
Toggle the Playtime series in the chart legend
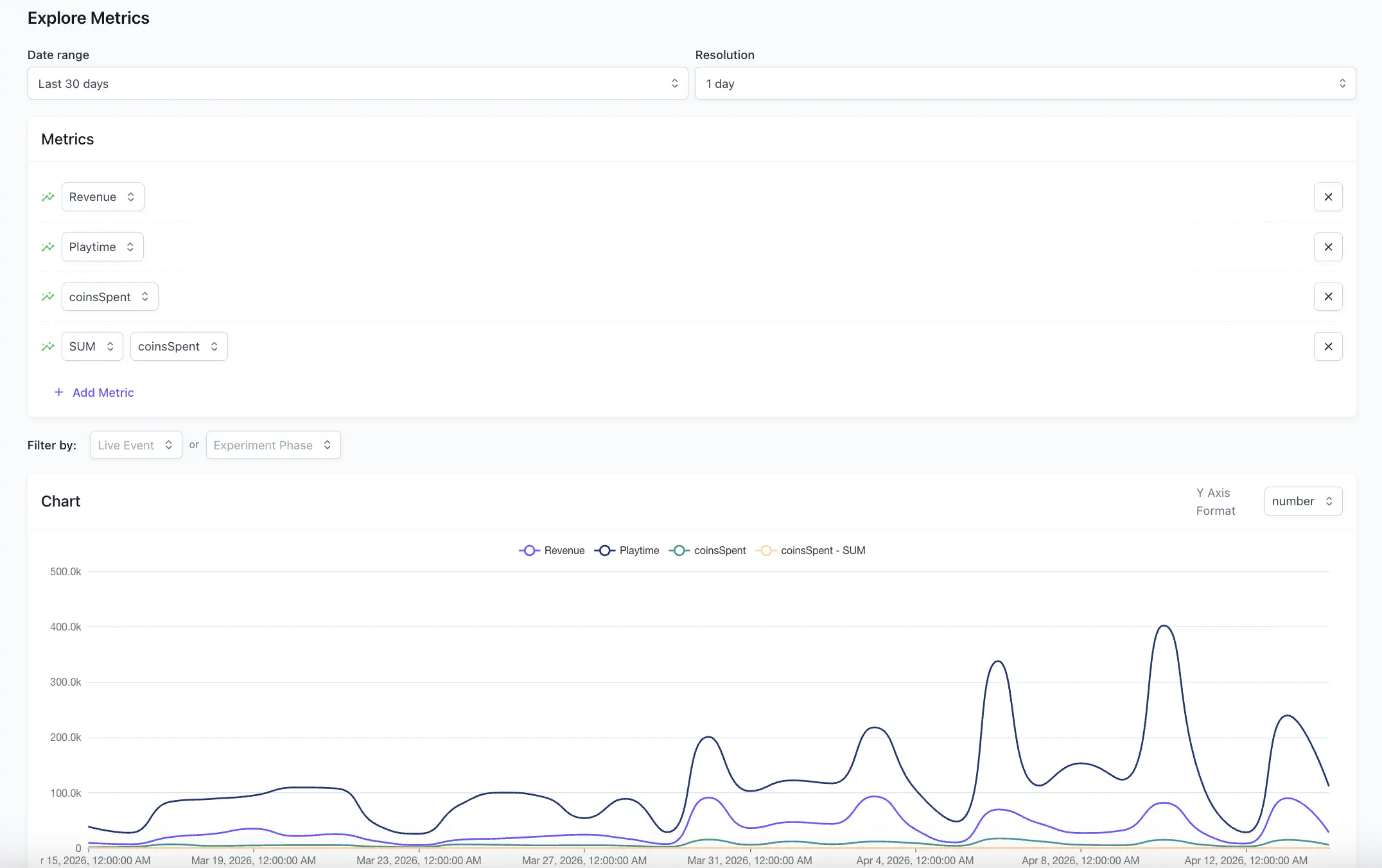[x=626, y=550]
